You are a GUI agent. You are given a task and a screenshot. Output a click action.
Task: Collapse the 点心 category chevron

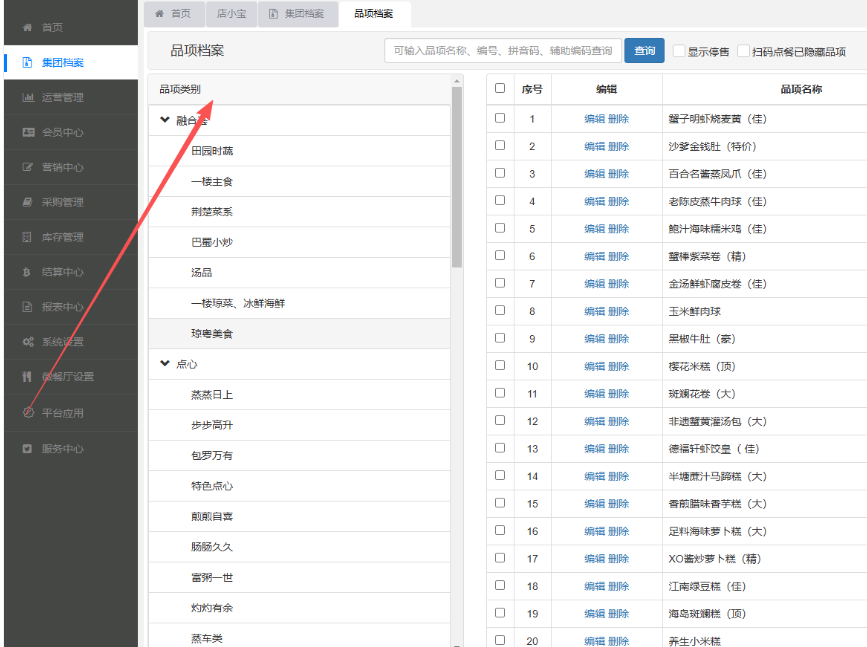click(x=165, y=364)
